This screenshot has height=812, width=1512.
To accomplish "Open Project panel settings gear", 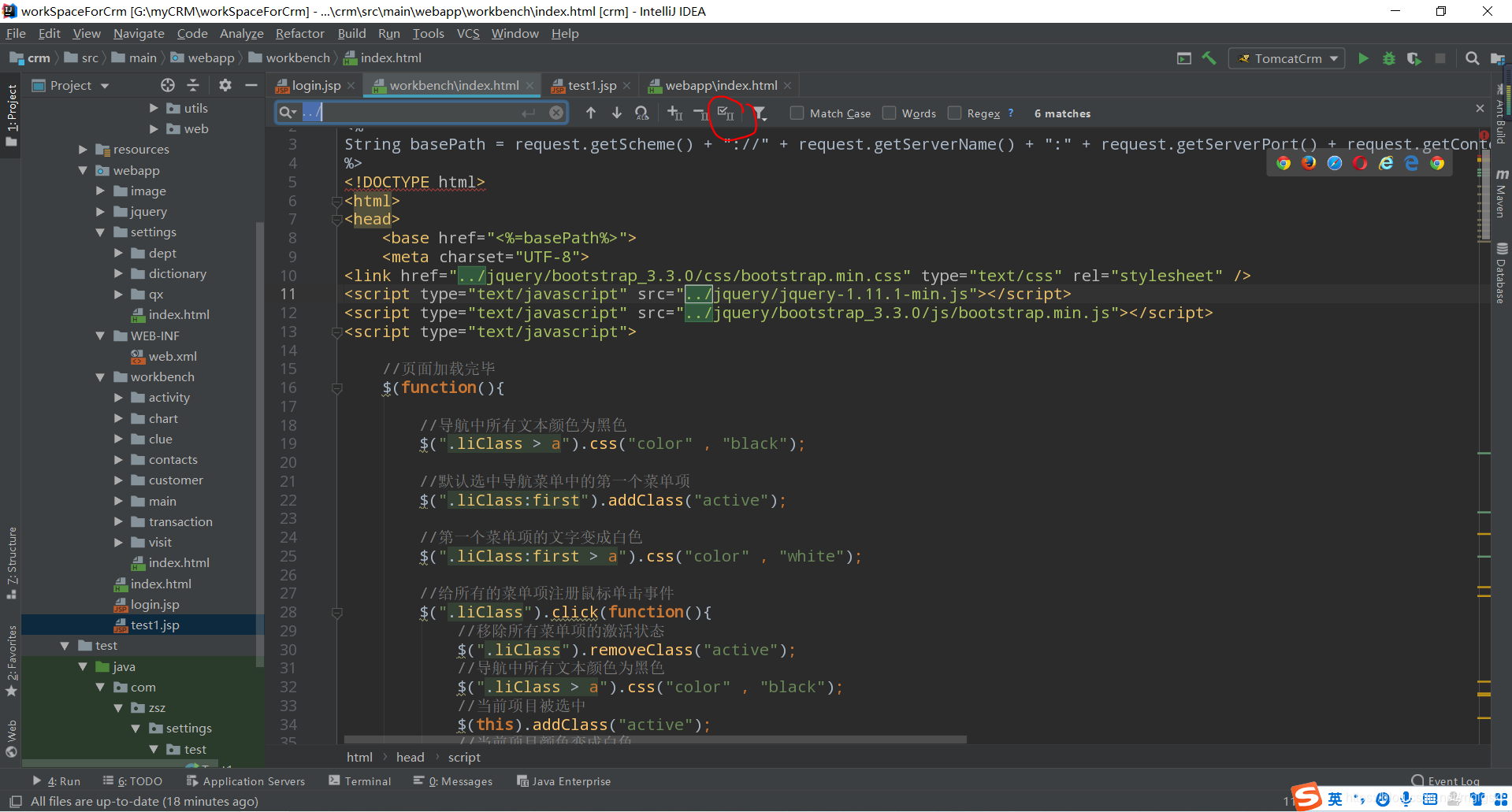I will (x=225, y=85).
